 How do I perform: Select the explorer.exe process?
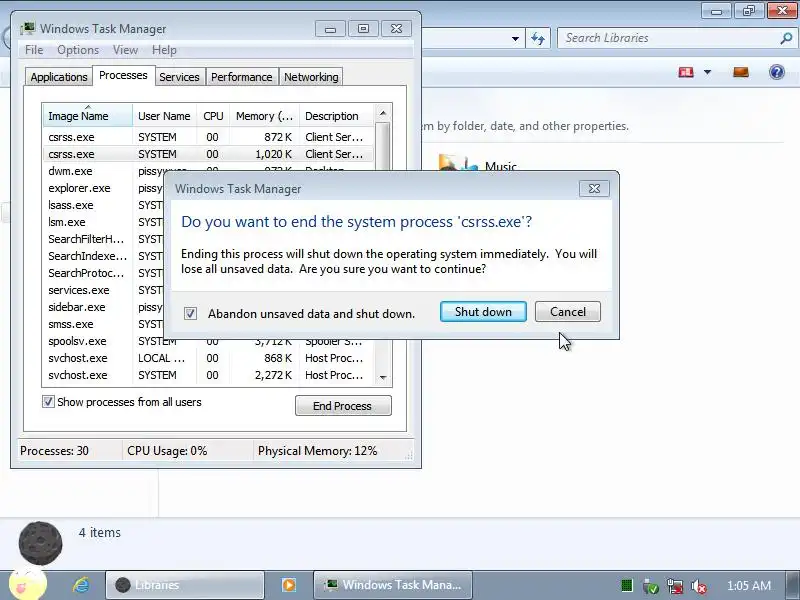click(104, 188)
